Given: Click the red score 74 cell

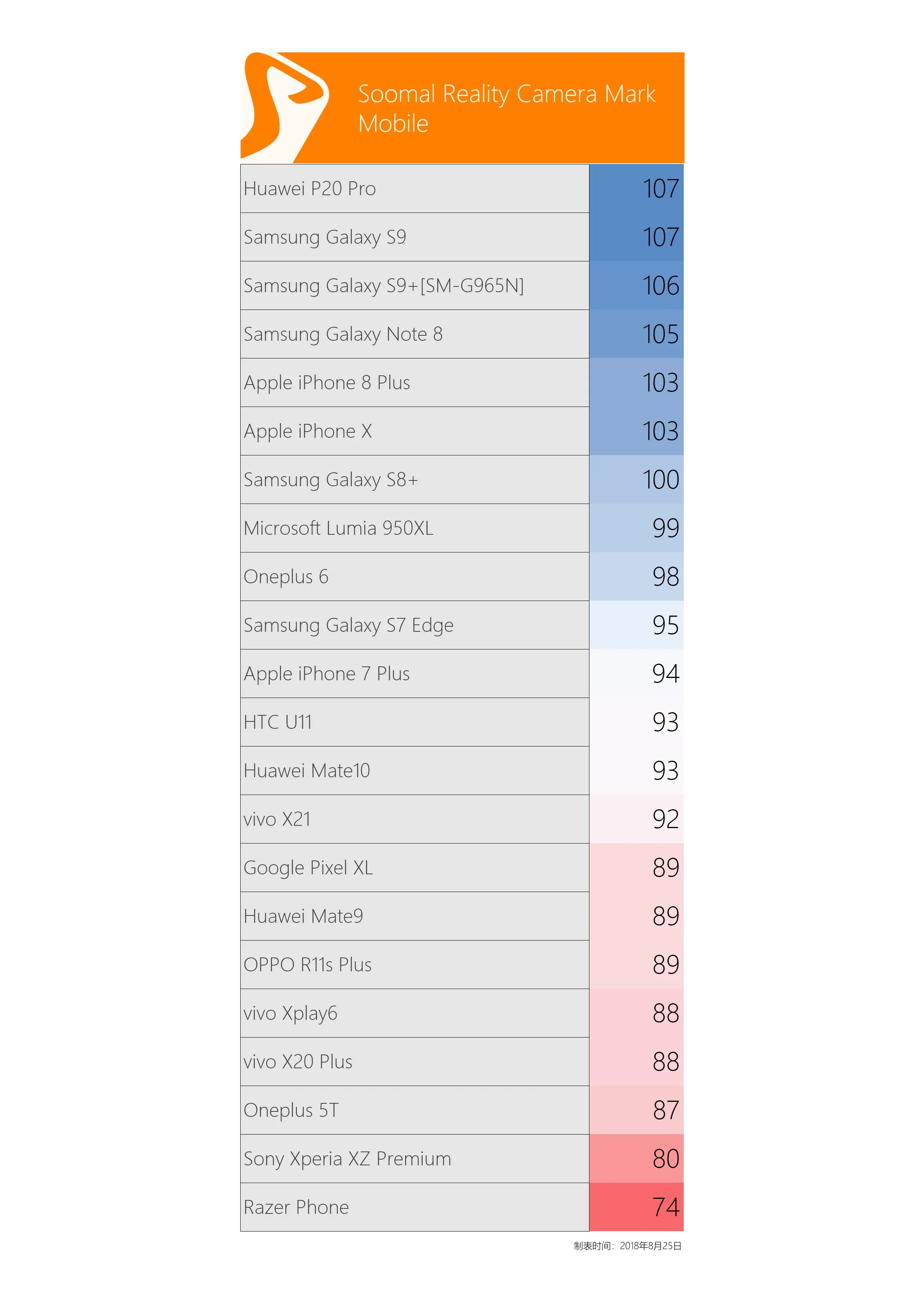Looking at the screenshot, I should point(636,1207).
